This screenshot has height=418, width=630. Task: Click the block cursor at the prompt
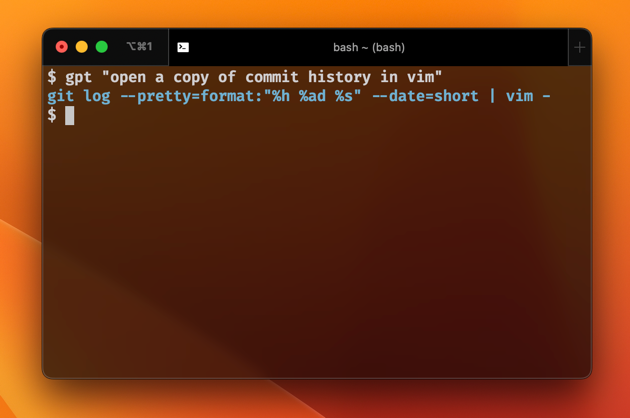[70, 116]
